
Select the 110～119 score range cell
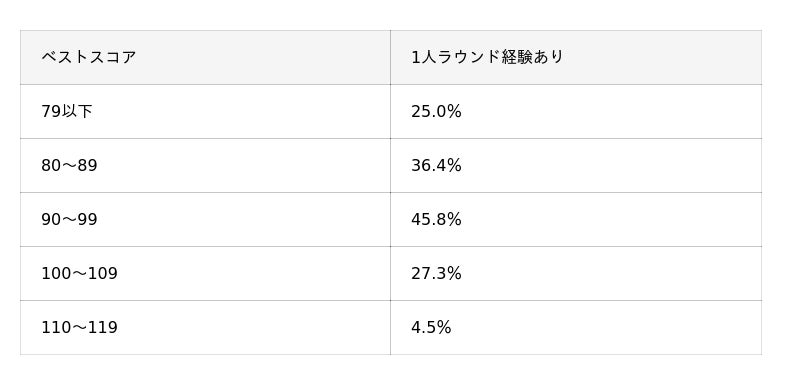click(x=205, y=327)
